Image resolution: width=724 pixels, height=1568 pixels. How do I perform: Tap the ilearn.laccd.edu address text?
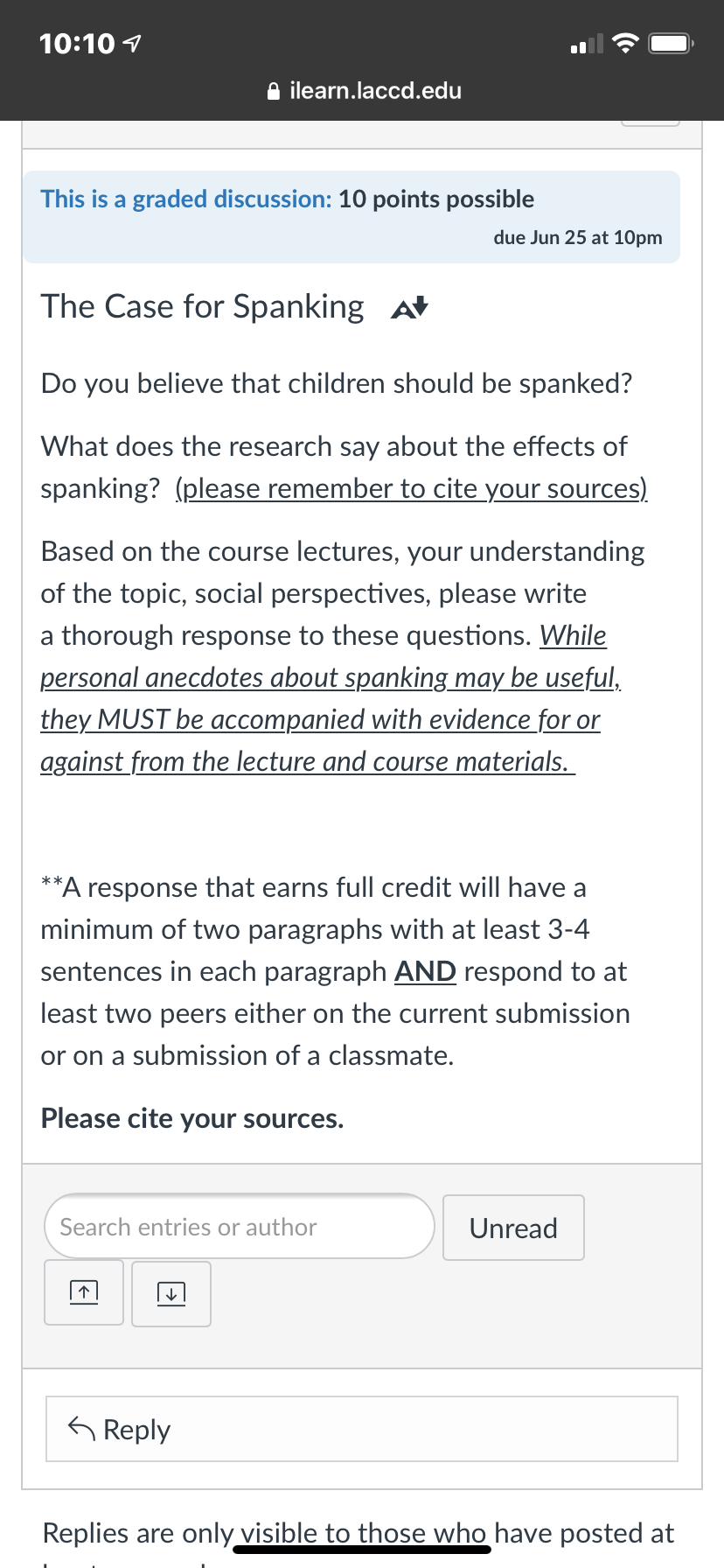(375, 91)
